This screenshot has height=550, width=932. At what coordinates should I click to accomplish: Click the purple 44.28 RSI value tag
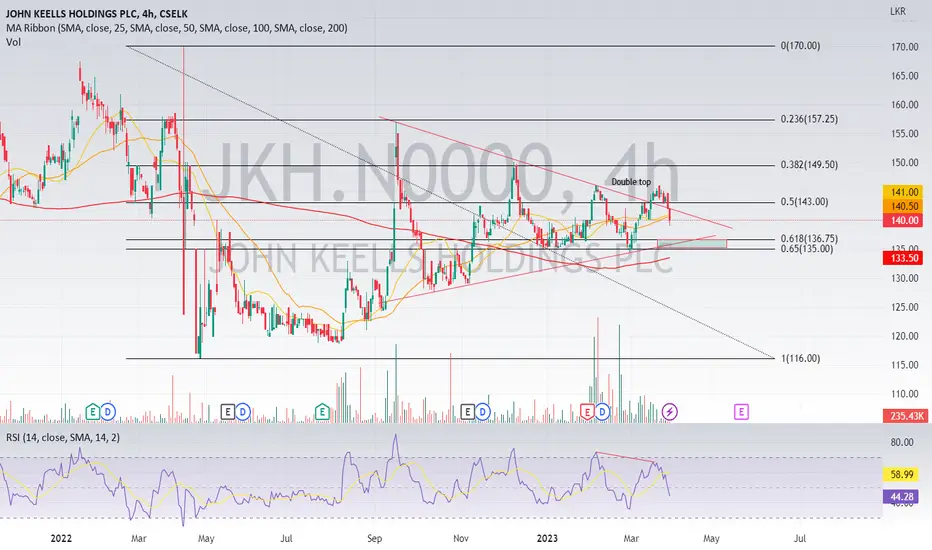[902, 496]
